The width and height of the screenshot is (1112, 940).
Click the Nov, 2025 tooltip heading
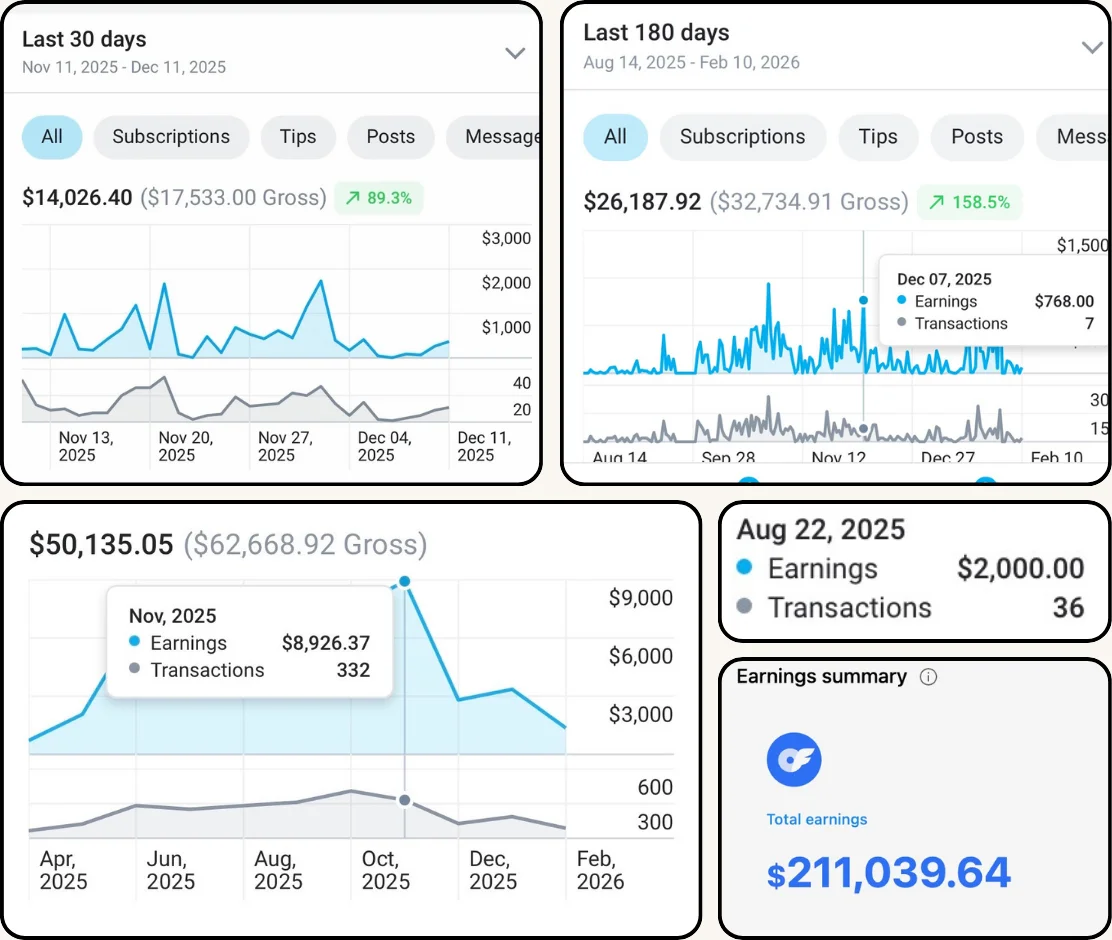pyautogui.click(x=172, y=616)
